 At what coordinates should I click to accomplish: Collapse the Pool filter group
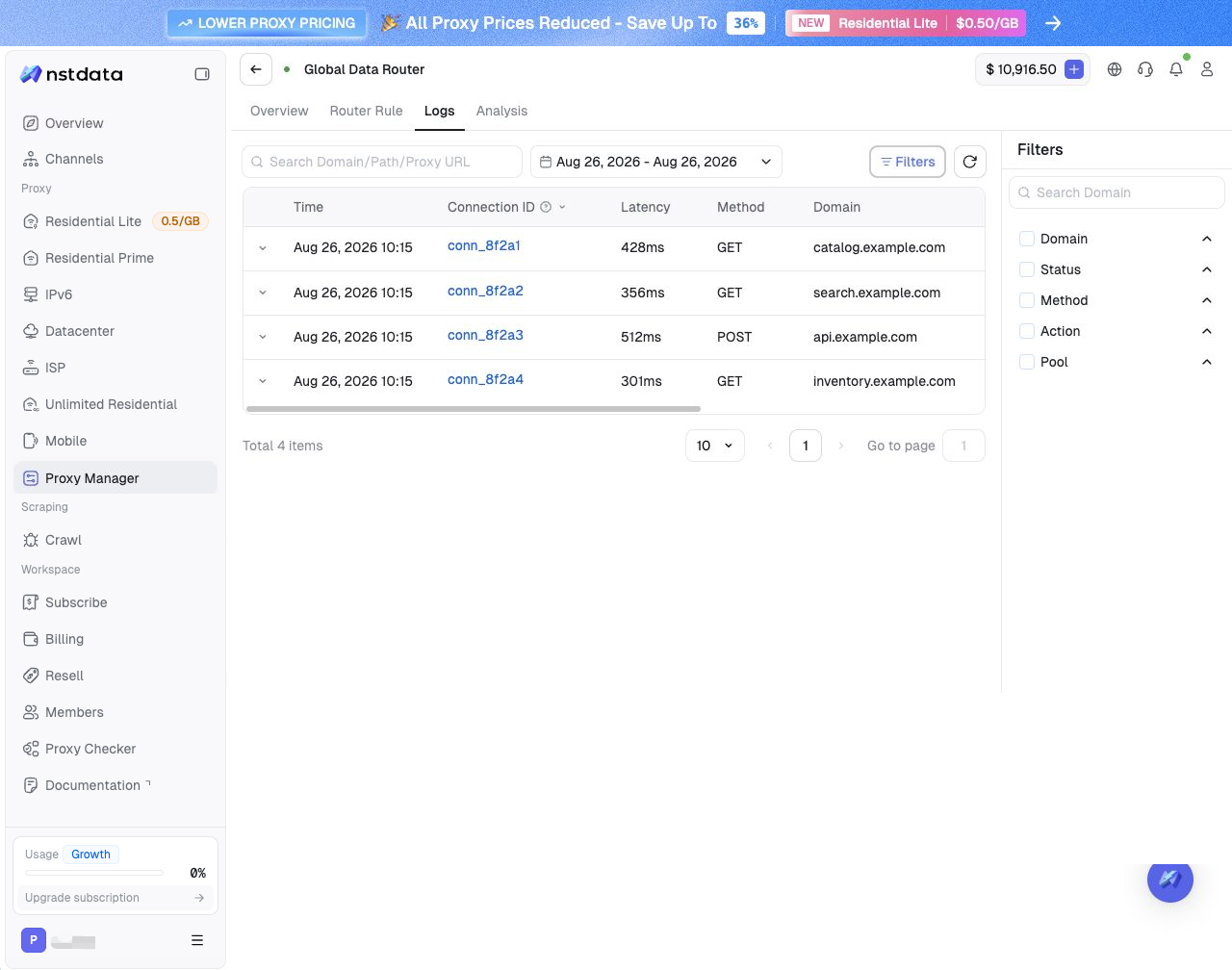[1207, 362]
